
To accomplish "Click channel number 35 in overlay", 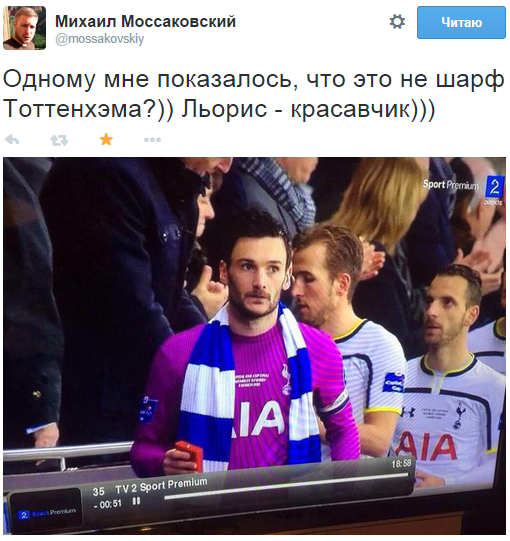I will [98, 492].
